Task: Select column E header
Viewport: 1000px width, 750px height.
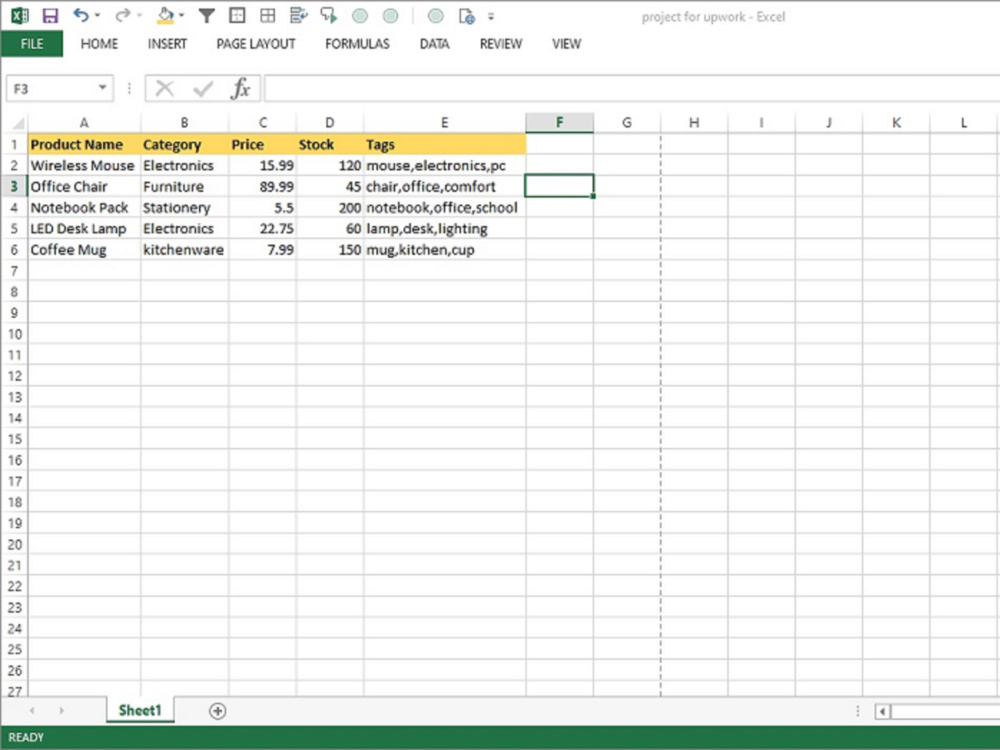Action: pyautogui.click(x=445, y=122)
